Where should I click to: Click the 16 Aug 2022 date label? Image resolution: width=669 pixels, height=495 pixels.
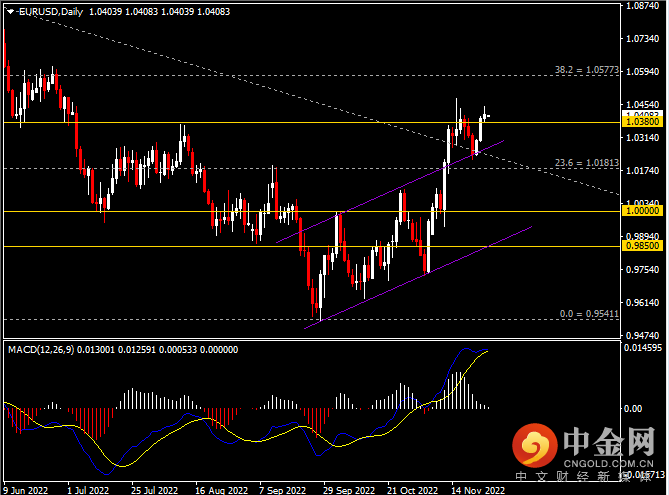click(x=220, y=490)
